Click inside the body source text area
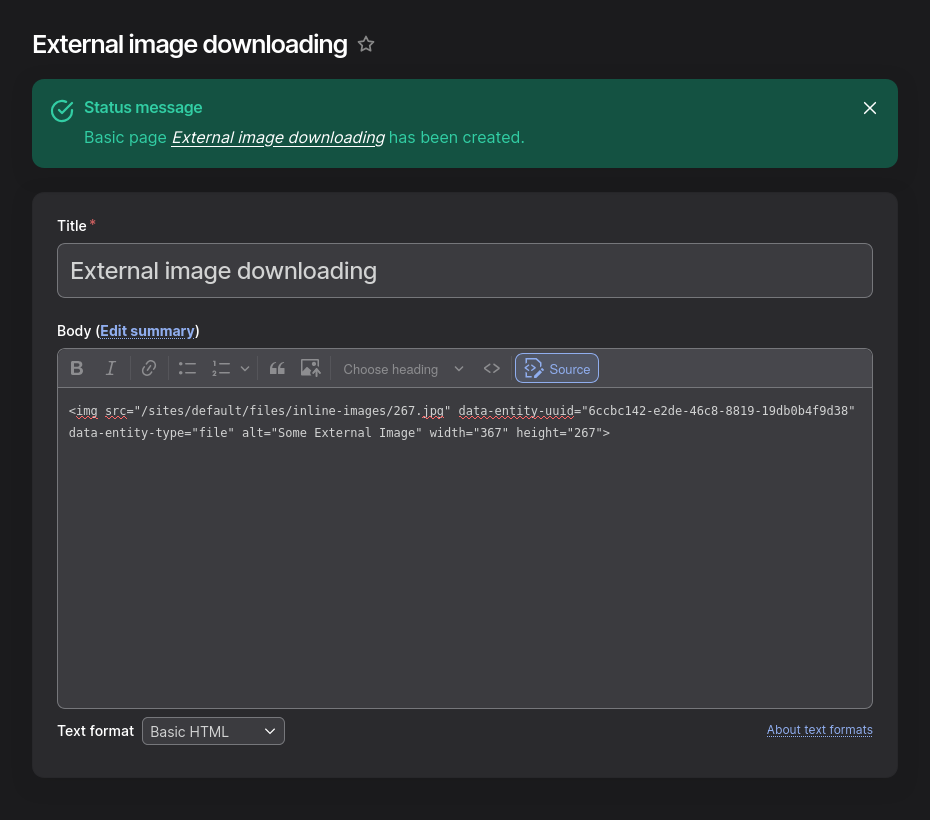 coord(464,548)
